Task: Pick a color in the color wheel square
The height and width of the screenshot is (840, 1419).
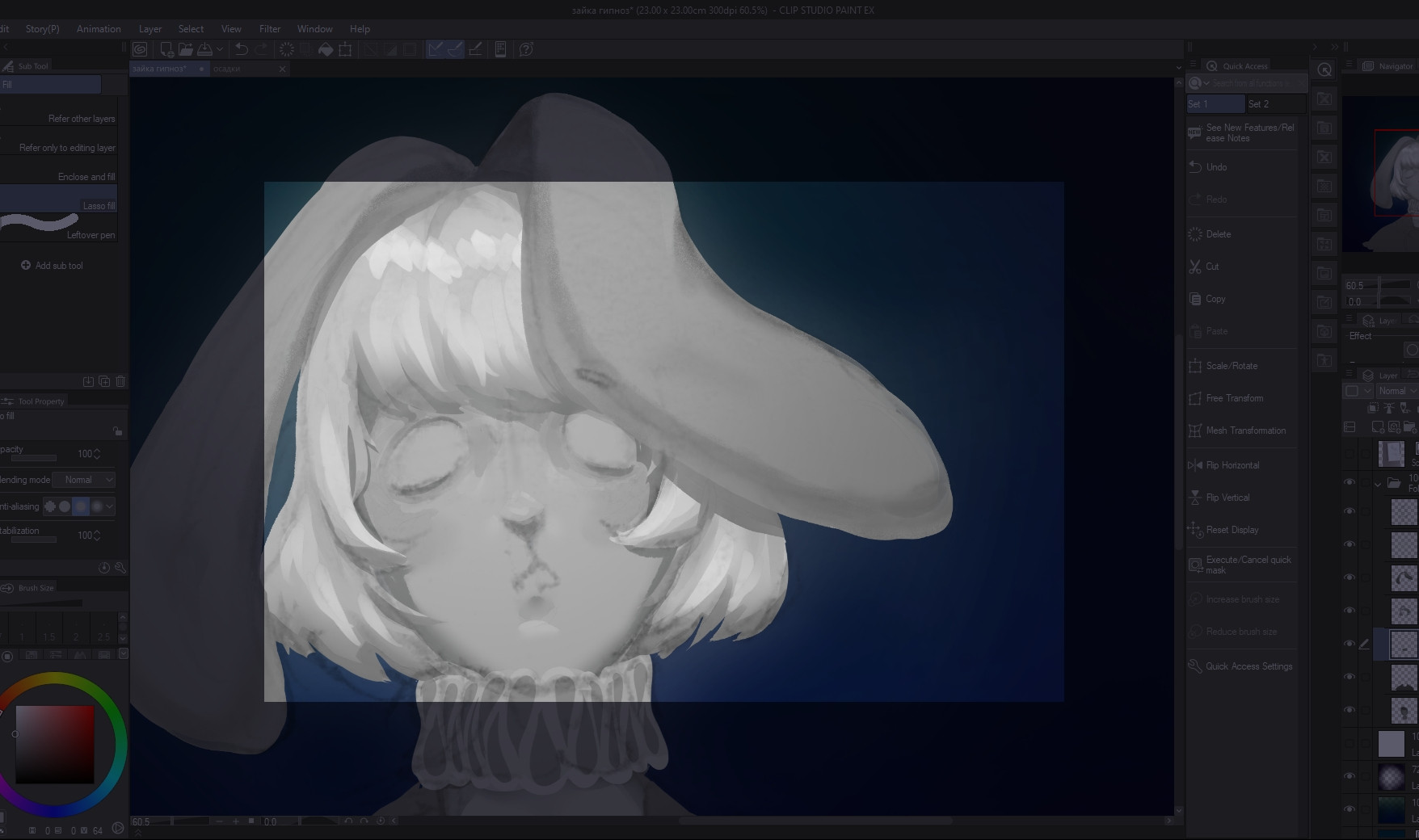Action: pyautogui.click(x=55, y=744)
